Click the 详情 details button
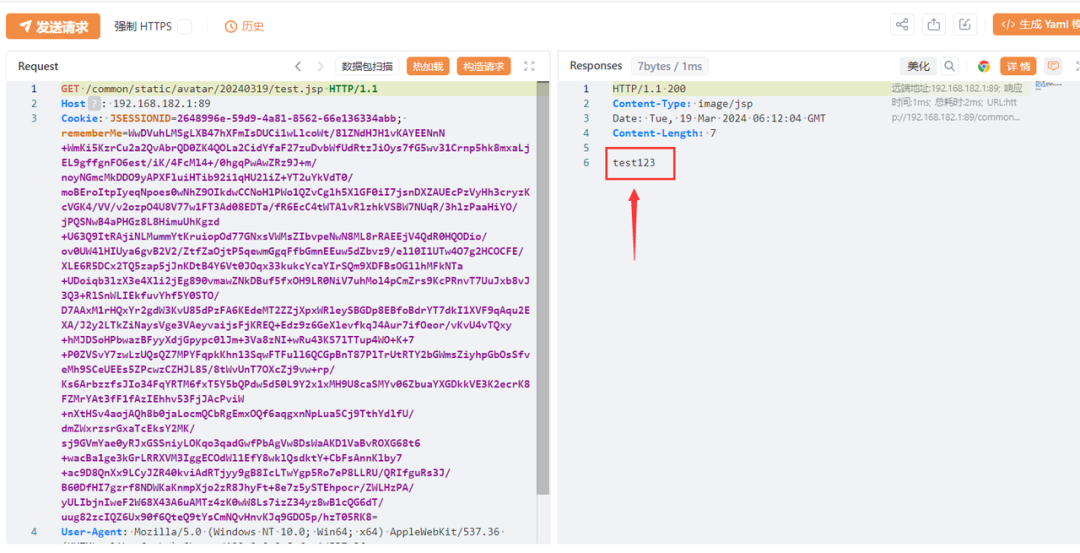 (1018, 67)
